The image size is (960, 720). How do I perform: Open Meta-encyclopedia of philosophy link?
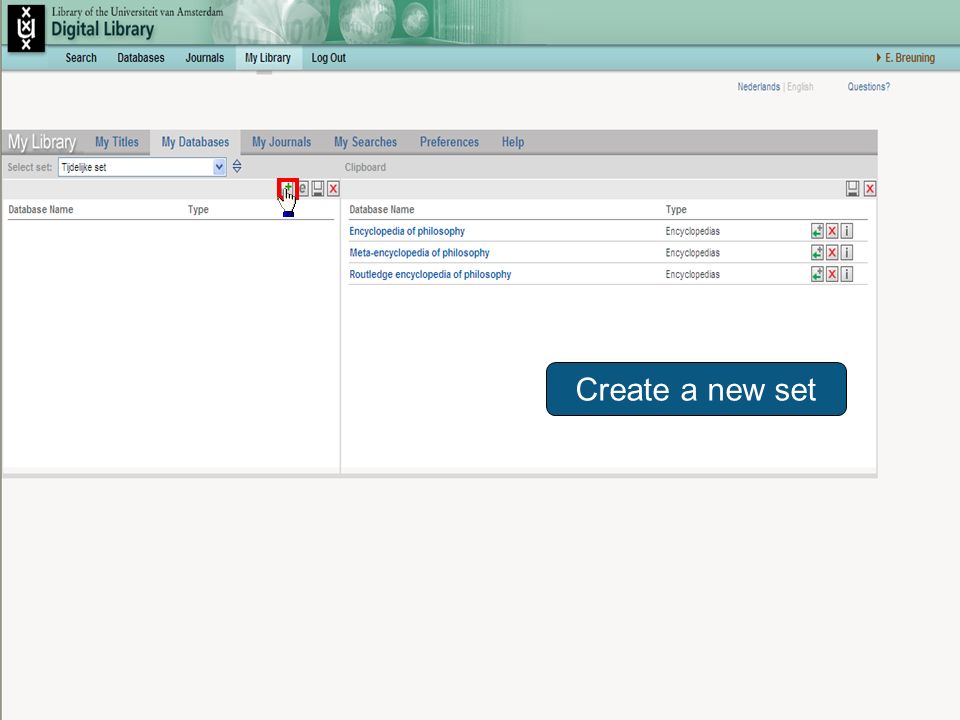419,252
